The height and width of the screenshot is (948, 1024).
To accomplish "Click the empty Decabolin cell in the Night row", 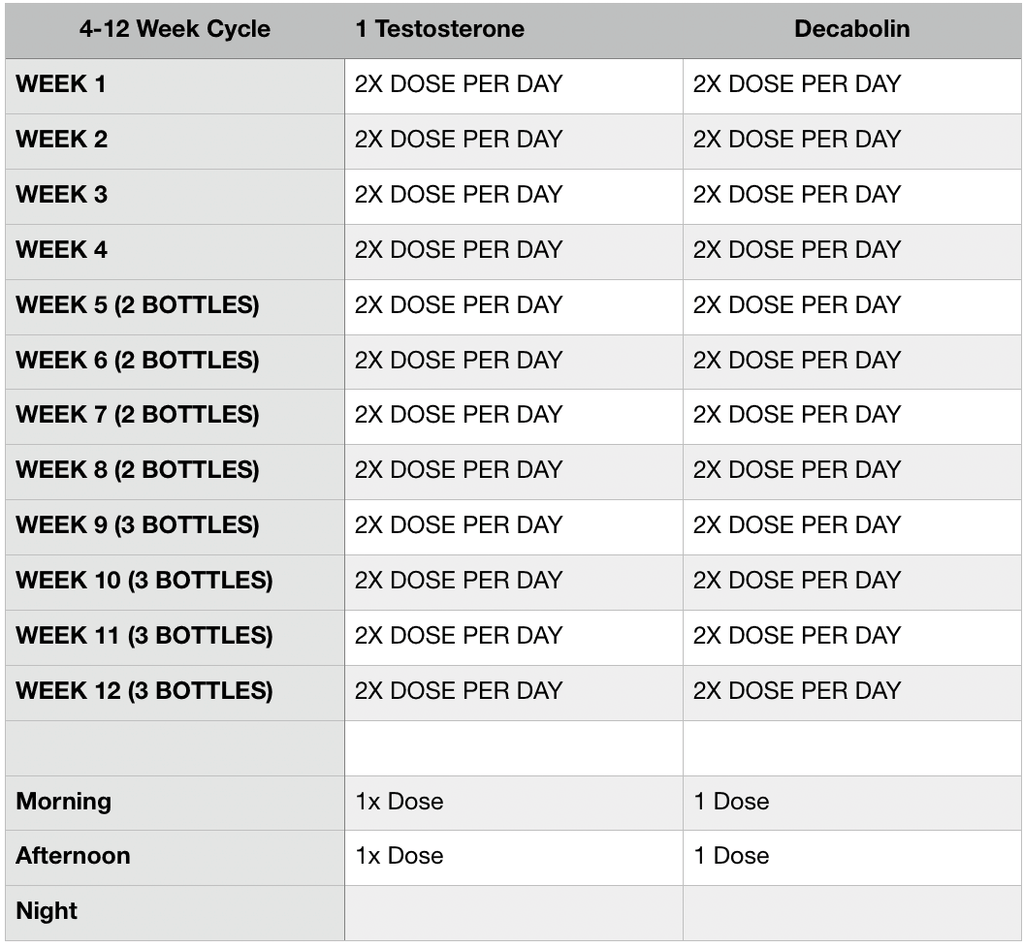I will (852, 912).
